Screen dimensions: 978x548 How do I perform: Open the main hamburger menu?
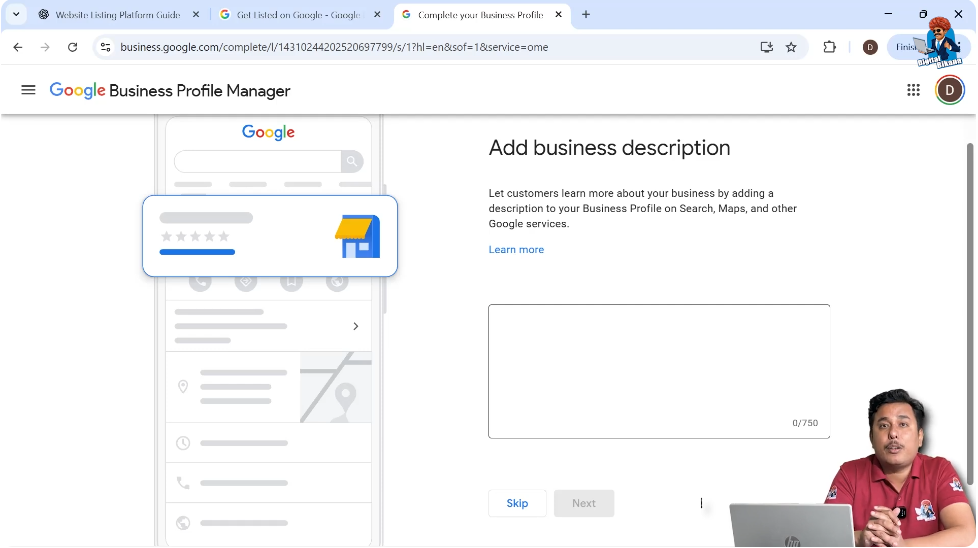point(28,90)
